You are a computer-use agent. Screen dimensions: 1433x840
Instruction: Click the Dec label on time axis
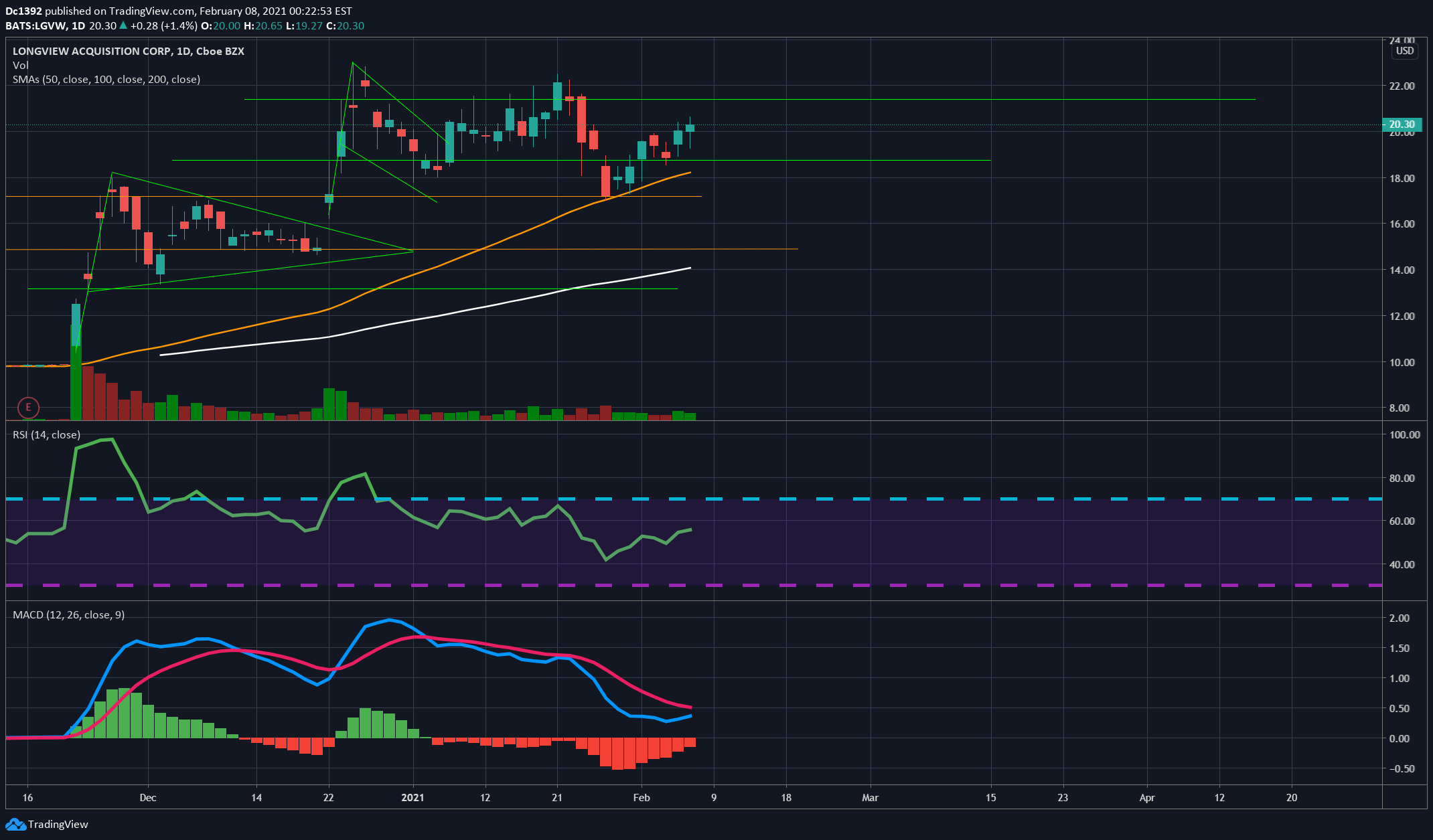148,797
